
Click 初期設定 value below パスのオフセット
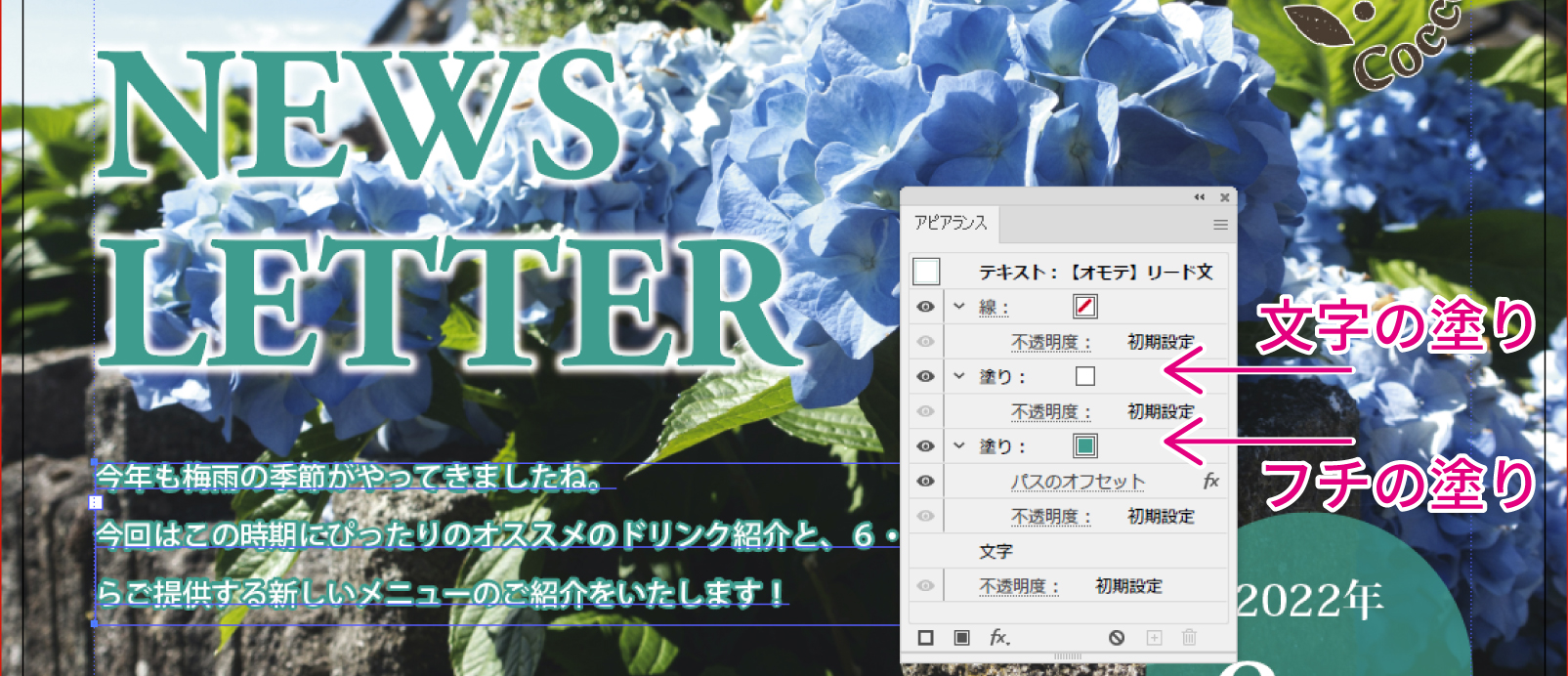(x=1161, y=516)
